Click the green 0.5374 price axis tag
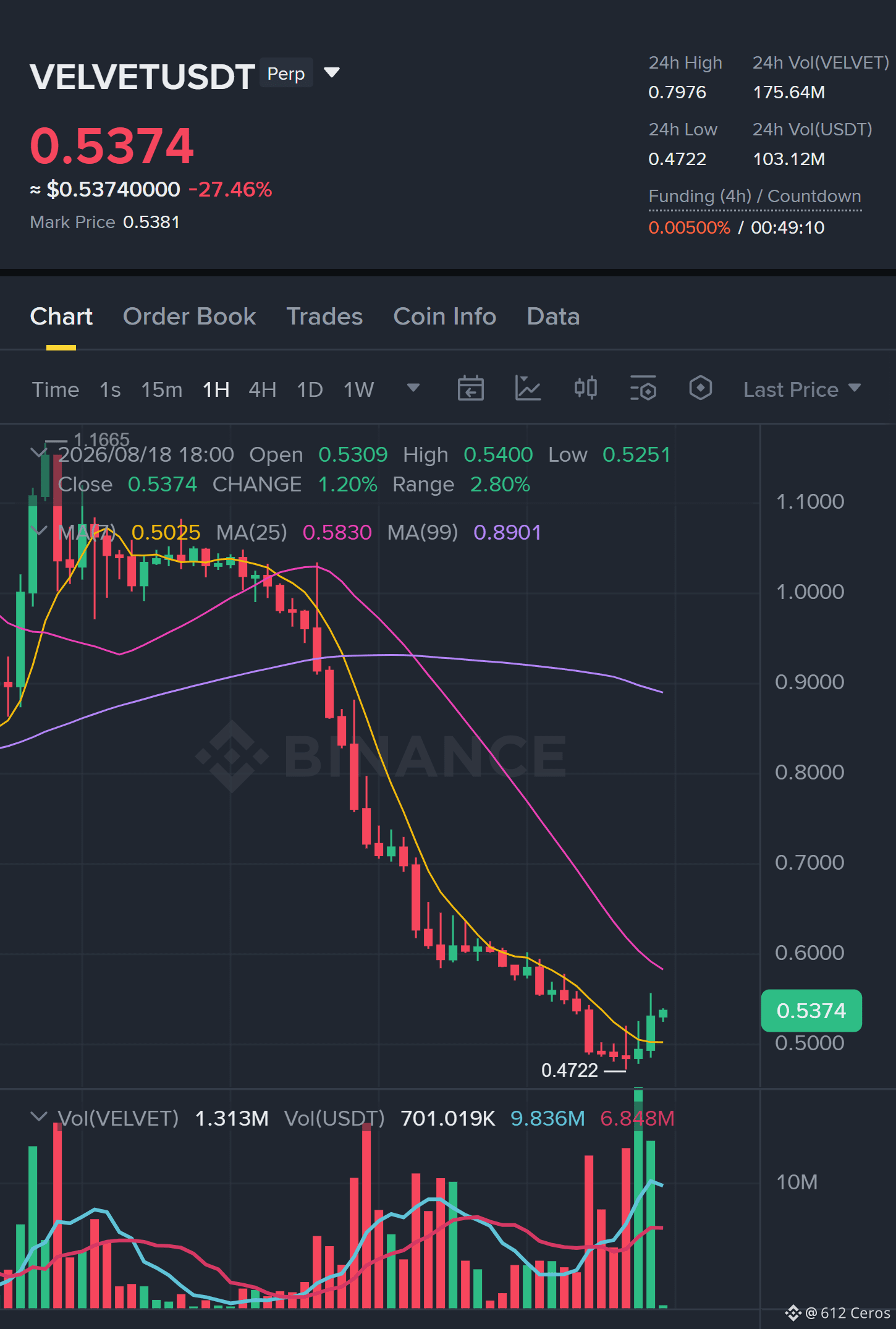 tap(811, 1011)
